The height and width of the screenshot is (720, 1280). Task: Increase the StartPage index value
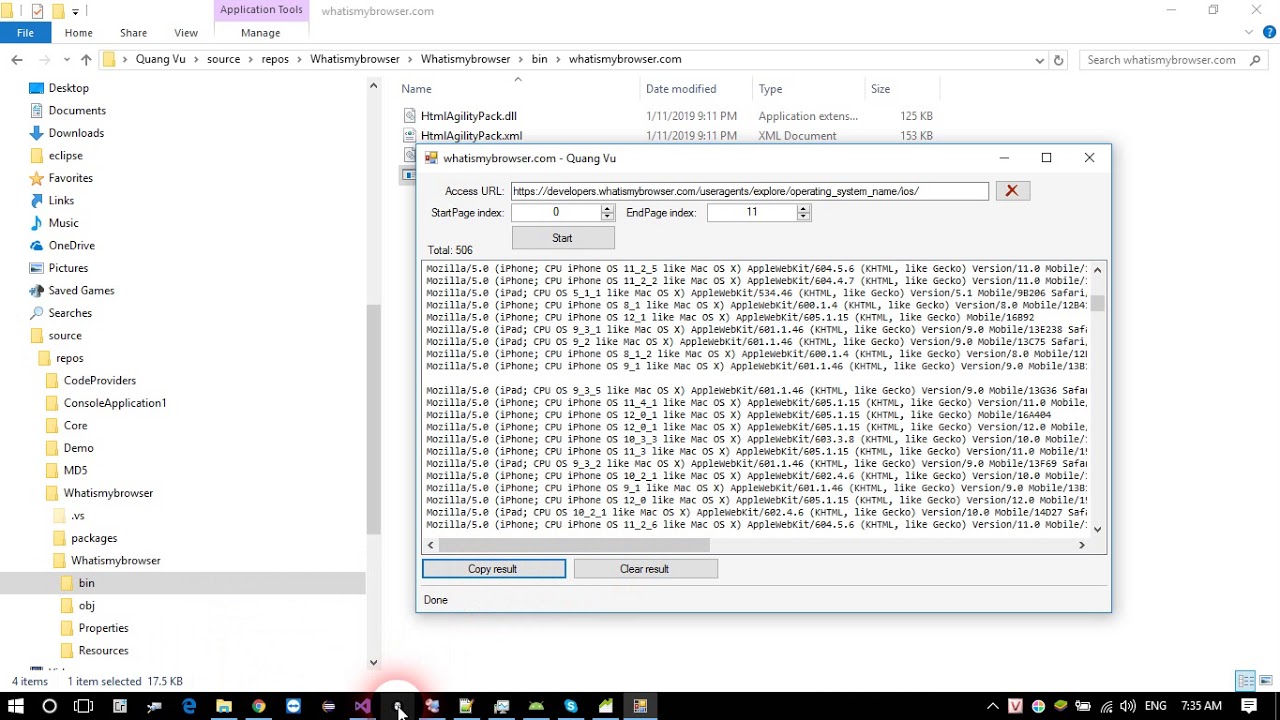pos(607,208)
